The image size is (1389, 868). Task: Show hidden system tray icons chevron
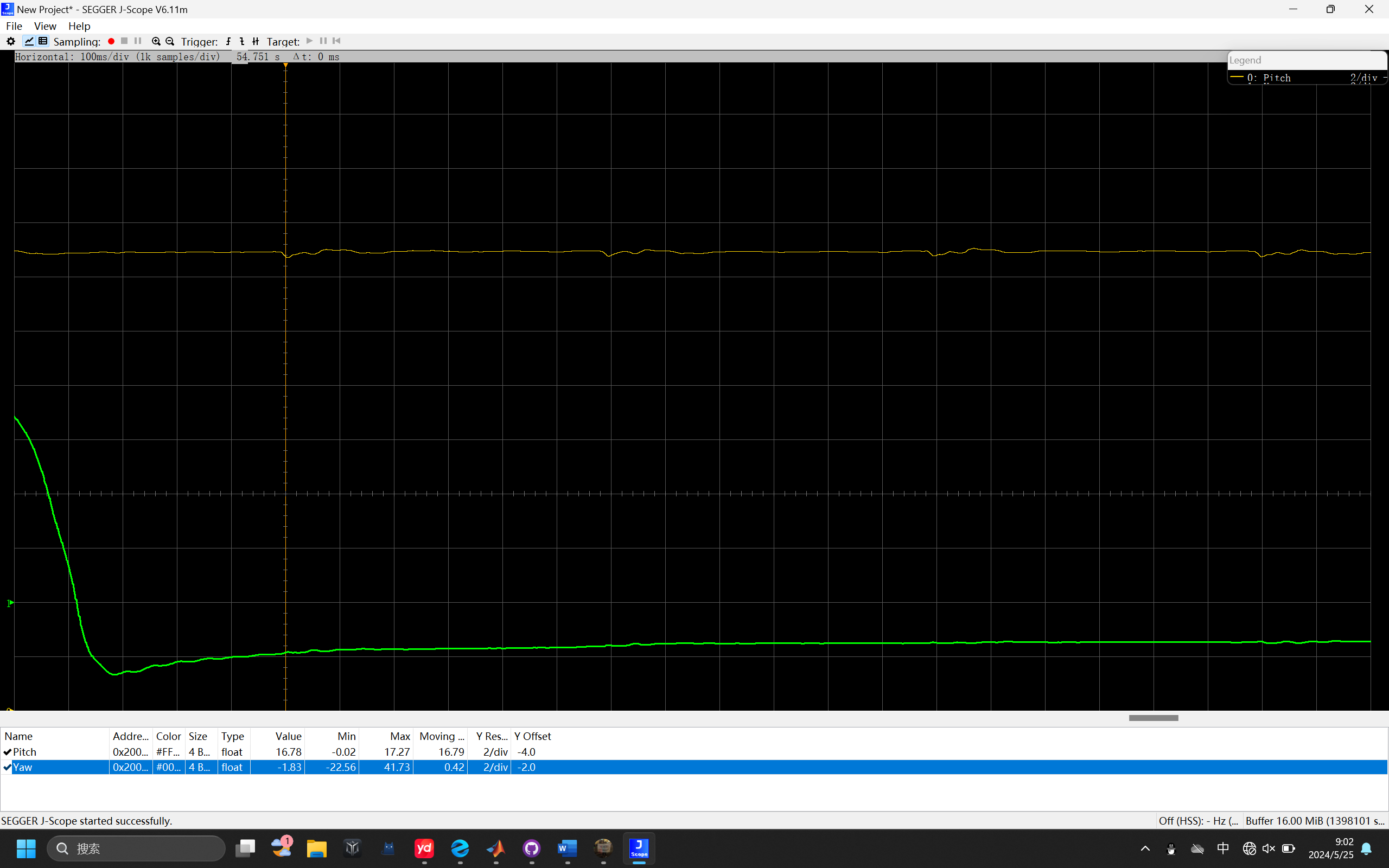1145,848
